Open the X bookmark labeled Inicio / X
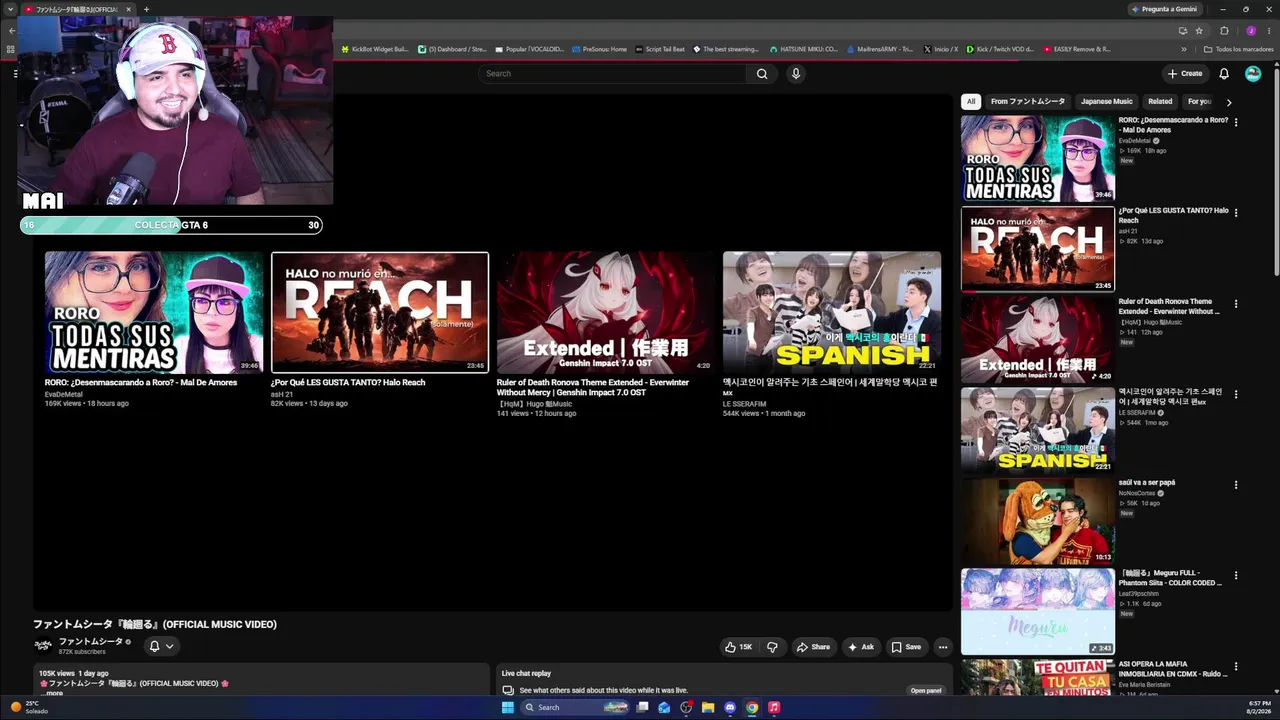 [941, 49]
